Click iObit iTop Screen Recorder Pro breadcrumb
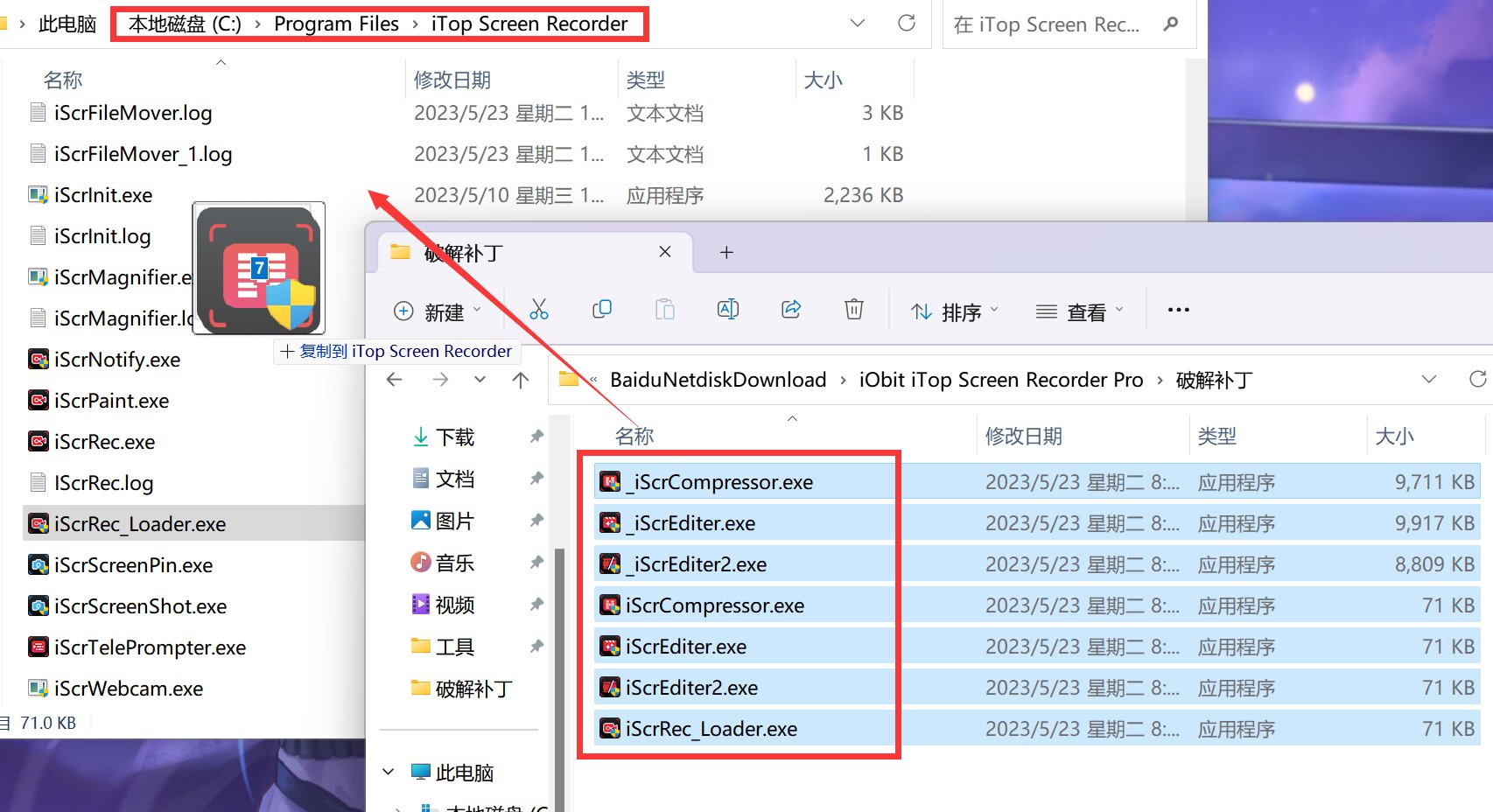 click(1000, 380)
